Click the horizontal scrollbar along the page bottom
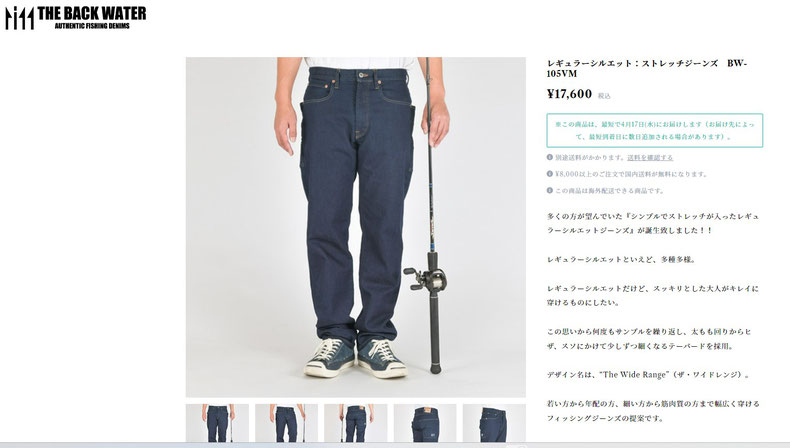 [395, 445]
